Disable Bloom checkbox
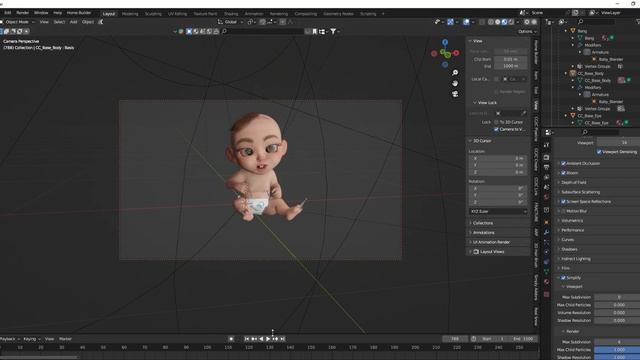The image size is (640, 360). pyautogui.click(x=563, y=173)
